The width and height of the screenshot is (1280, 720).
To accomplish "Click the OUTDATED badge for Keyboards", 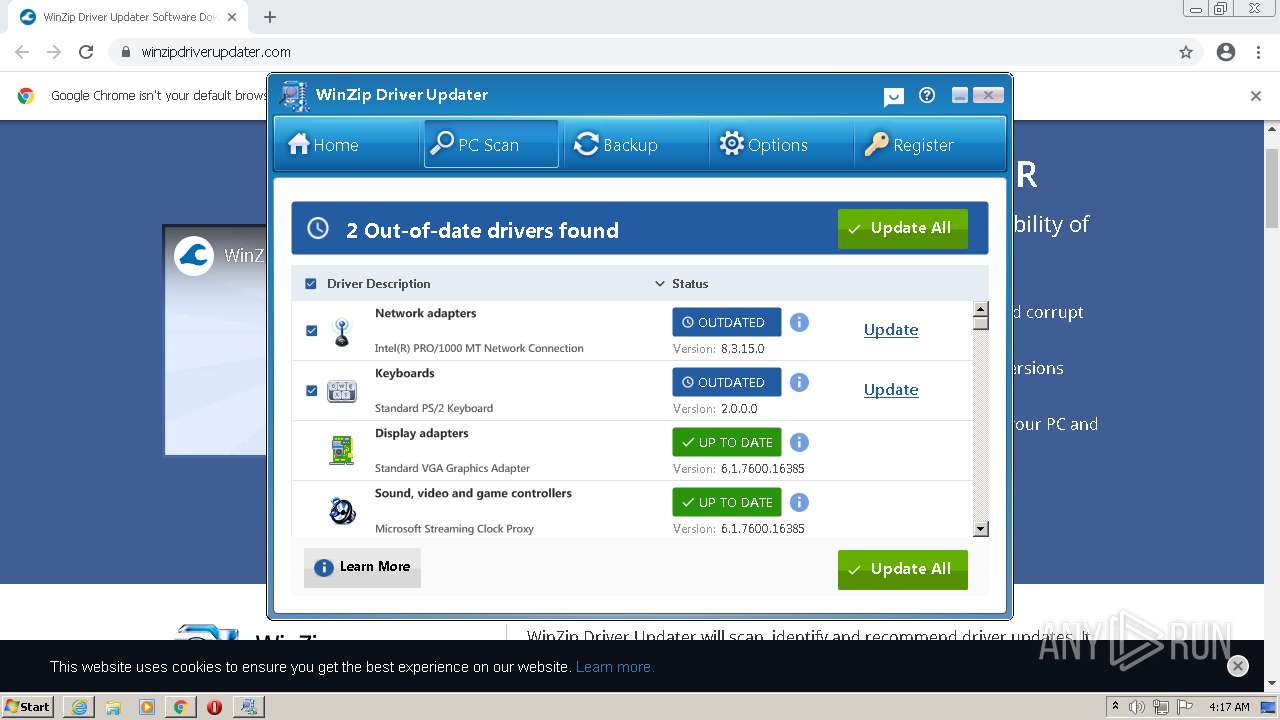I will (x=727, y=382).
